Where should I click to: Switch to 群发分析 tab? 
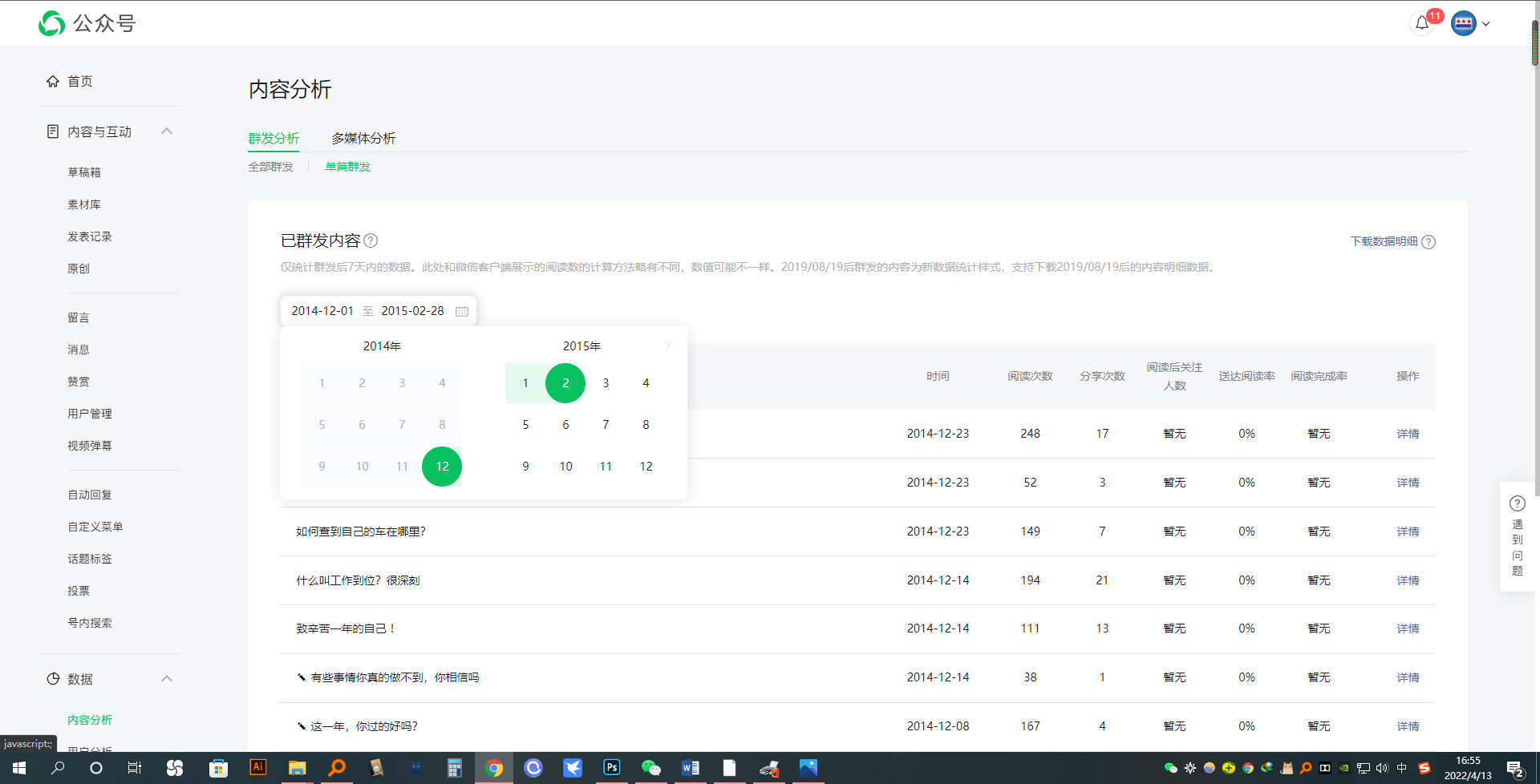(x=274, y=139)
